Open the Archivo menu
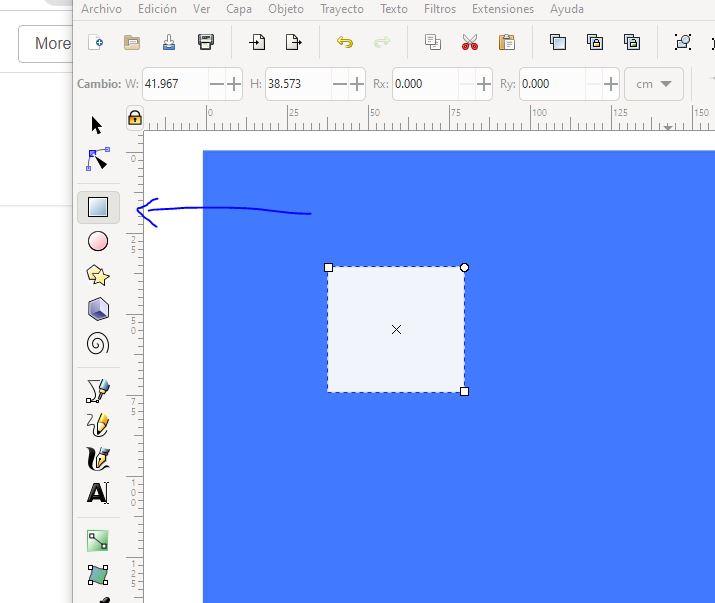The image size is (715, 603). pos(101,9)
